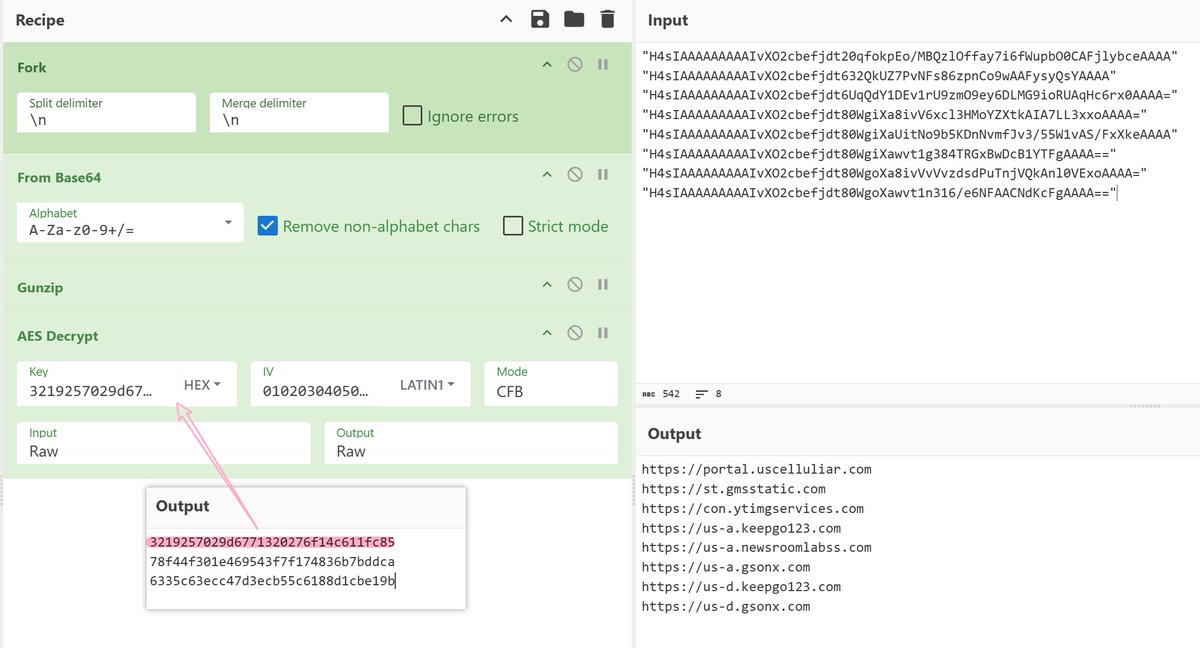Set breakpoint on Fork operation
1200x648 pixels.
[603, 65]
